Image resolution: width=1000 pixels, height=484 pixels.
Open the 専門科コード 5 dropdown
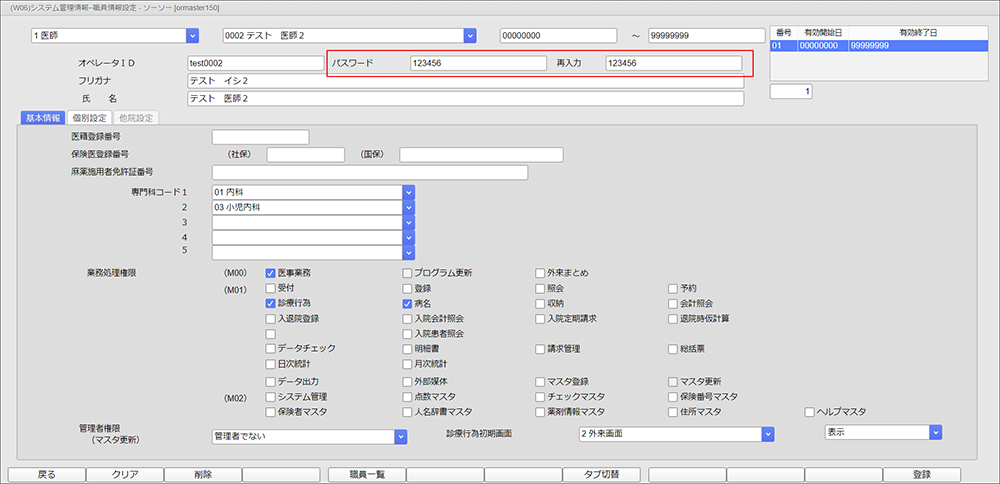pyautogui.click(x=409, y=253)
